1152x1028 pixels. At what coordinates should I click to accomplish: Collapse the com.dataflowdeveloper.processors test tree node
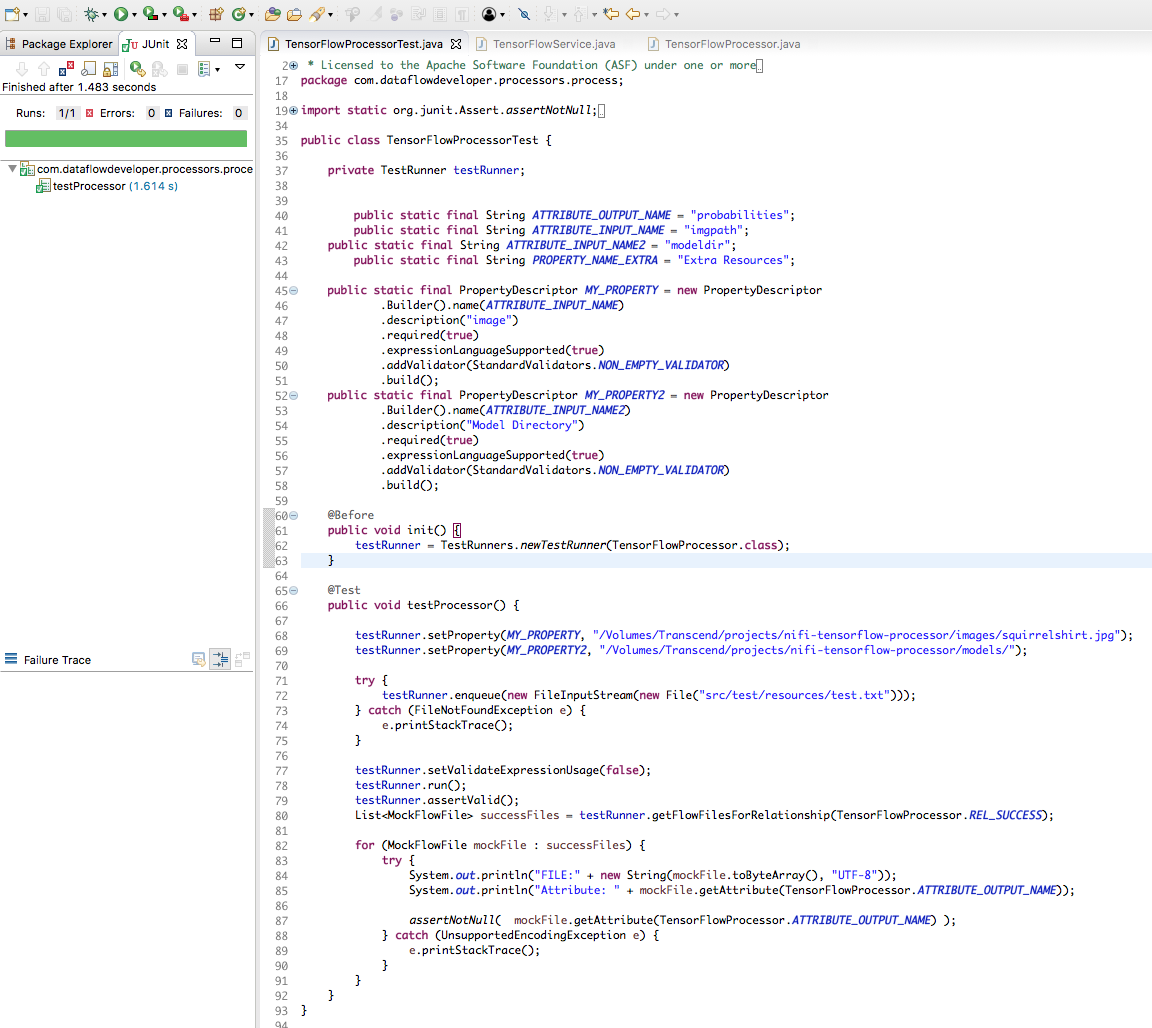point(12,169)
